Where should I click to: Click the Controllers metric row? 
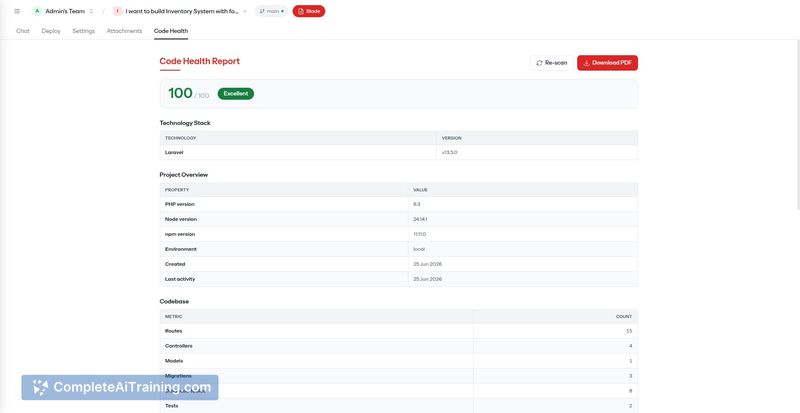(398, 346)
